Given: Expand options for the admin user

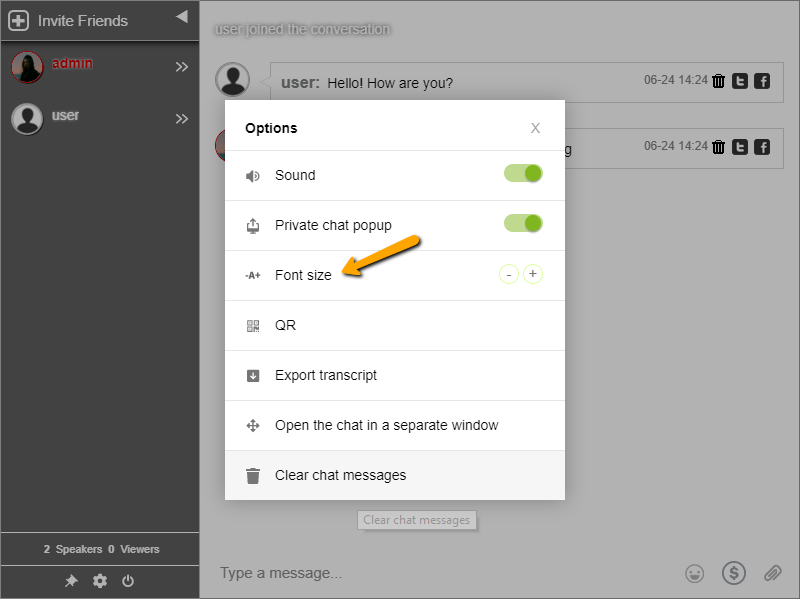Looking at the screenshot, I should (x=182, y=66).
